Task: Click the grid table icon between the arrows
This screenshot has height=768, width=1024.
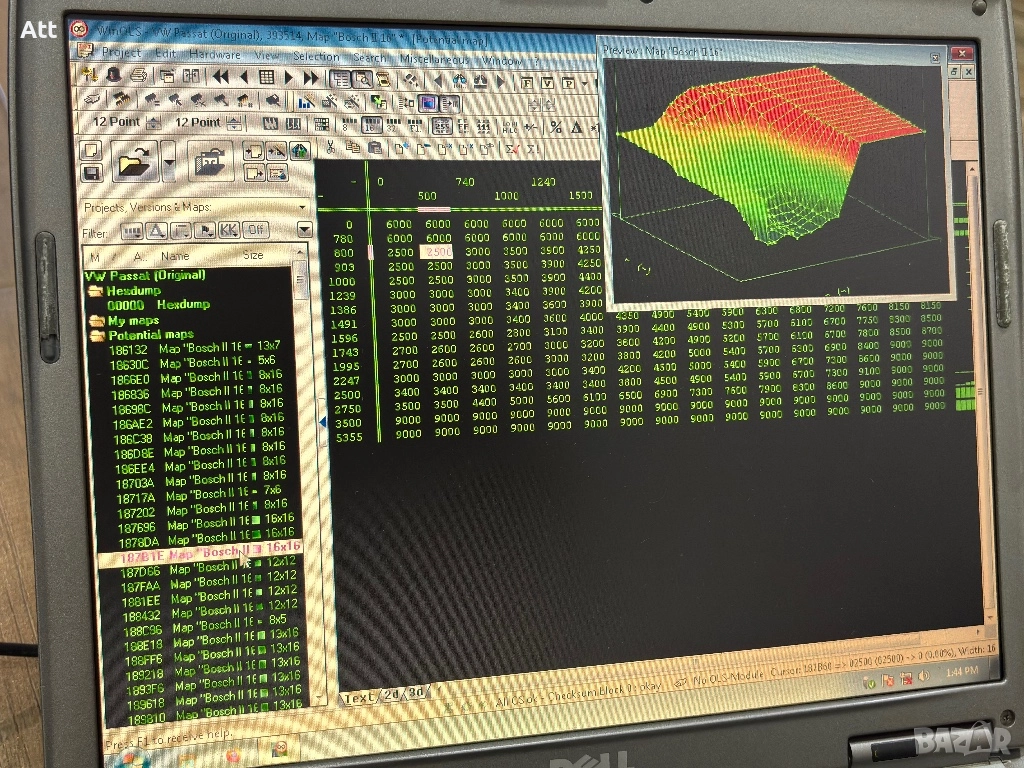Action: click(267, 77)
